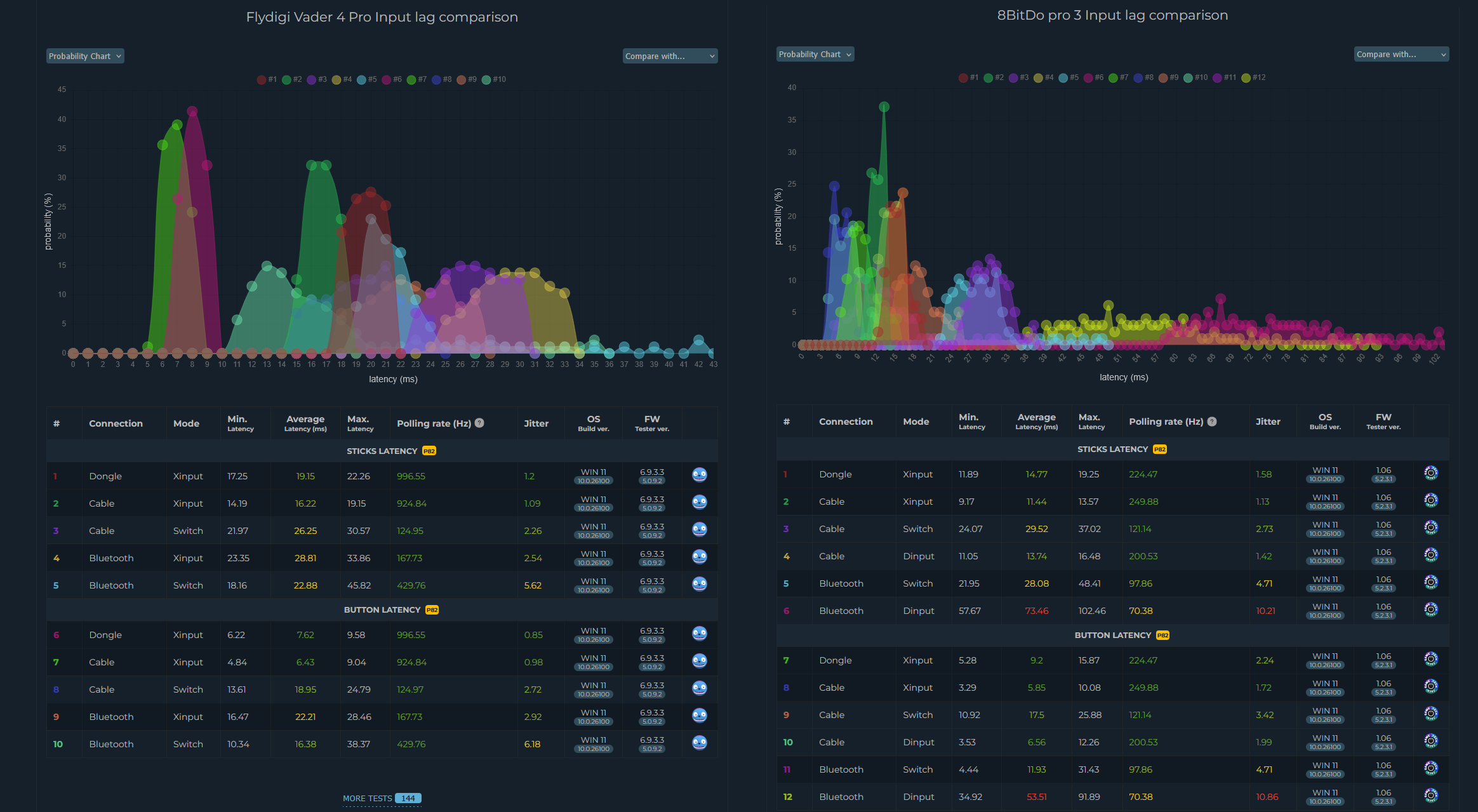This screenshot has width=1478, height=812.
Task: Click tester avatar in Flydigi row 10
Action: [x=699, y=743]
